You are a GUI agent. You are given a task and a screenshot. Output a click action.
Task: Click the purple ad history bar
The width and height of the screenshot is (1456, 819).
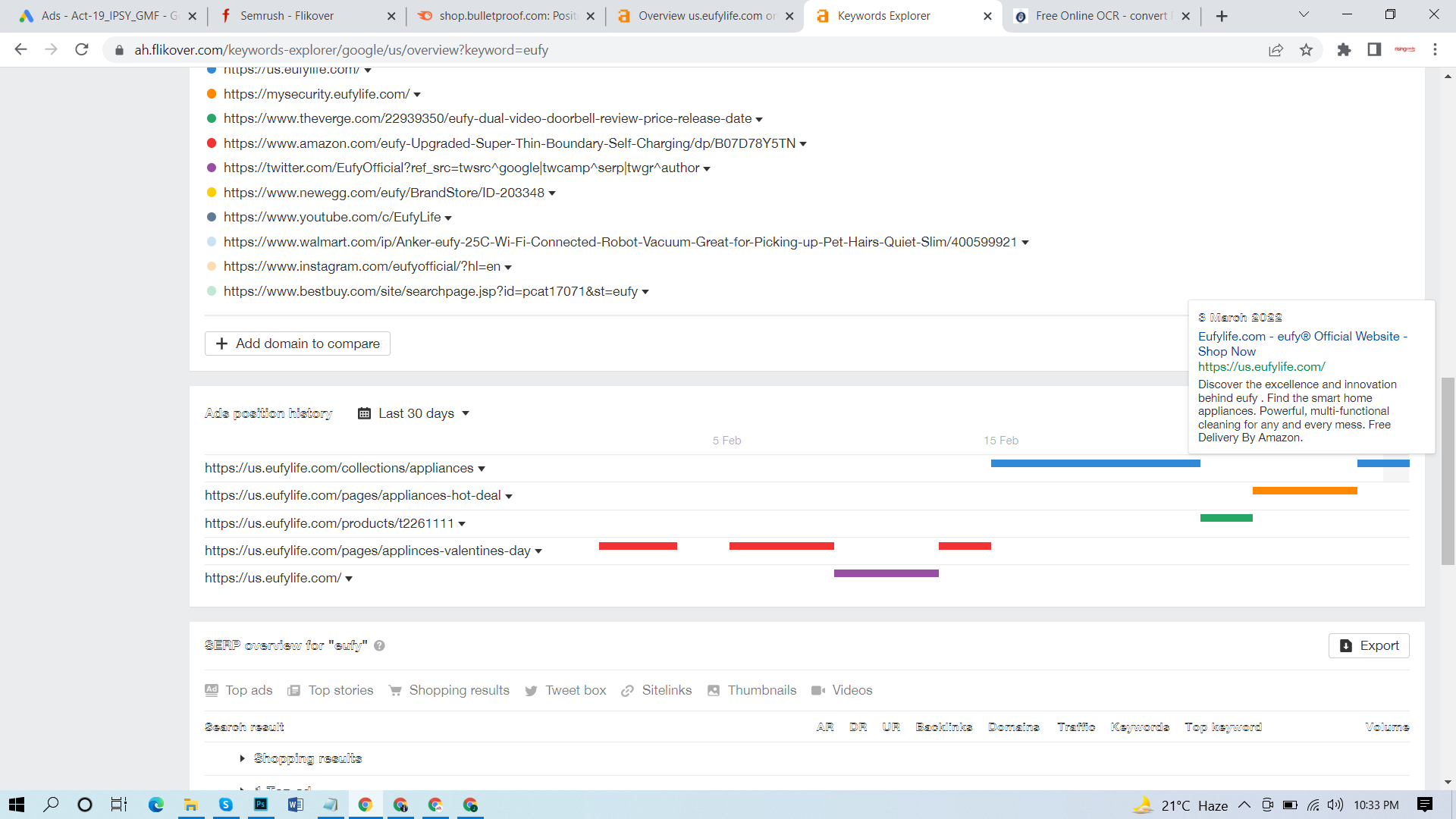(x=886, y=573)
